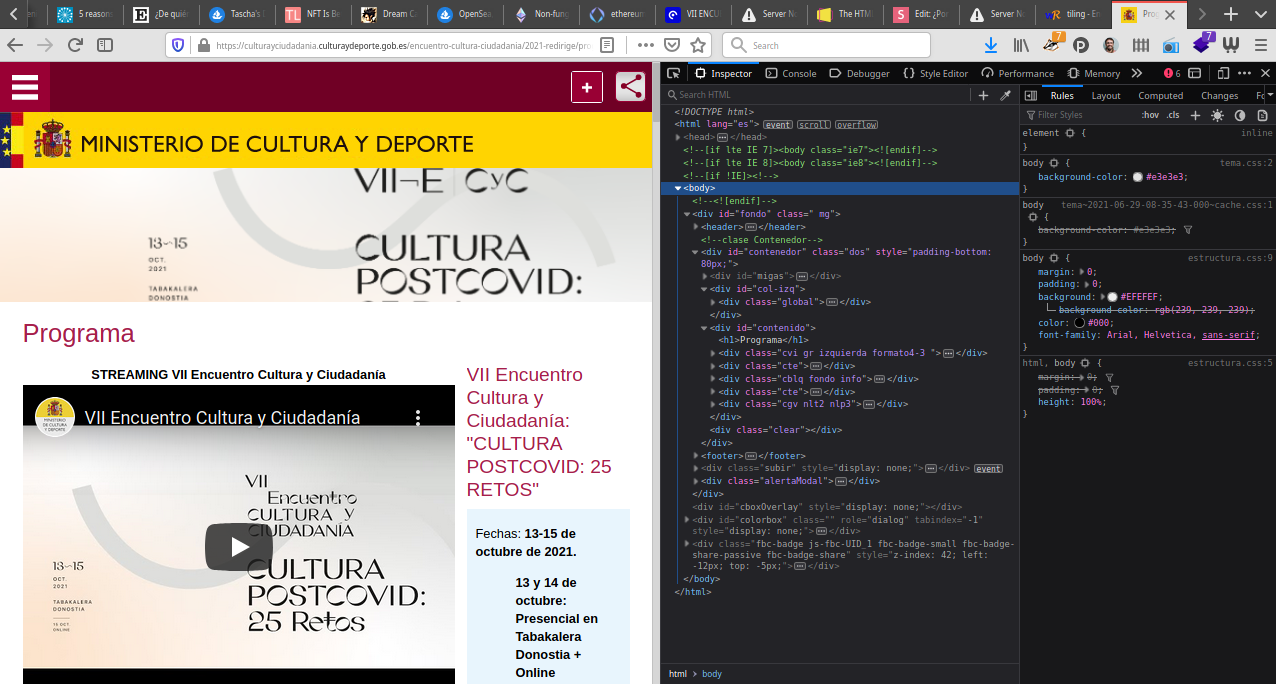Click the share icon in the site header

click(631, 87)
